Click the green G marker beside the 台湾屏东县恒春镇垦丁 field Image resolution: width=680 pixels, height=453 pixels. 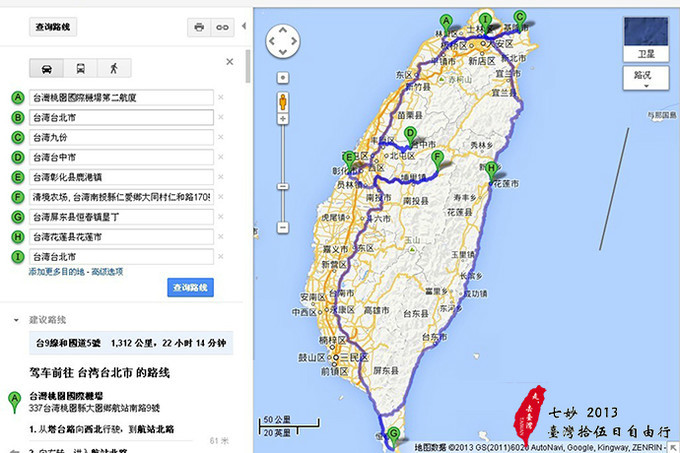pos(18,217)
